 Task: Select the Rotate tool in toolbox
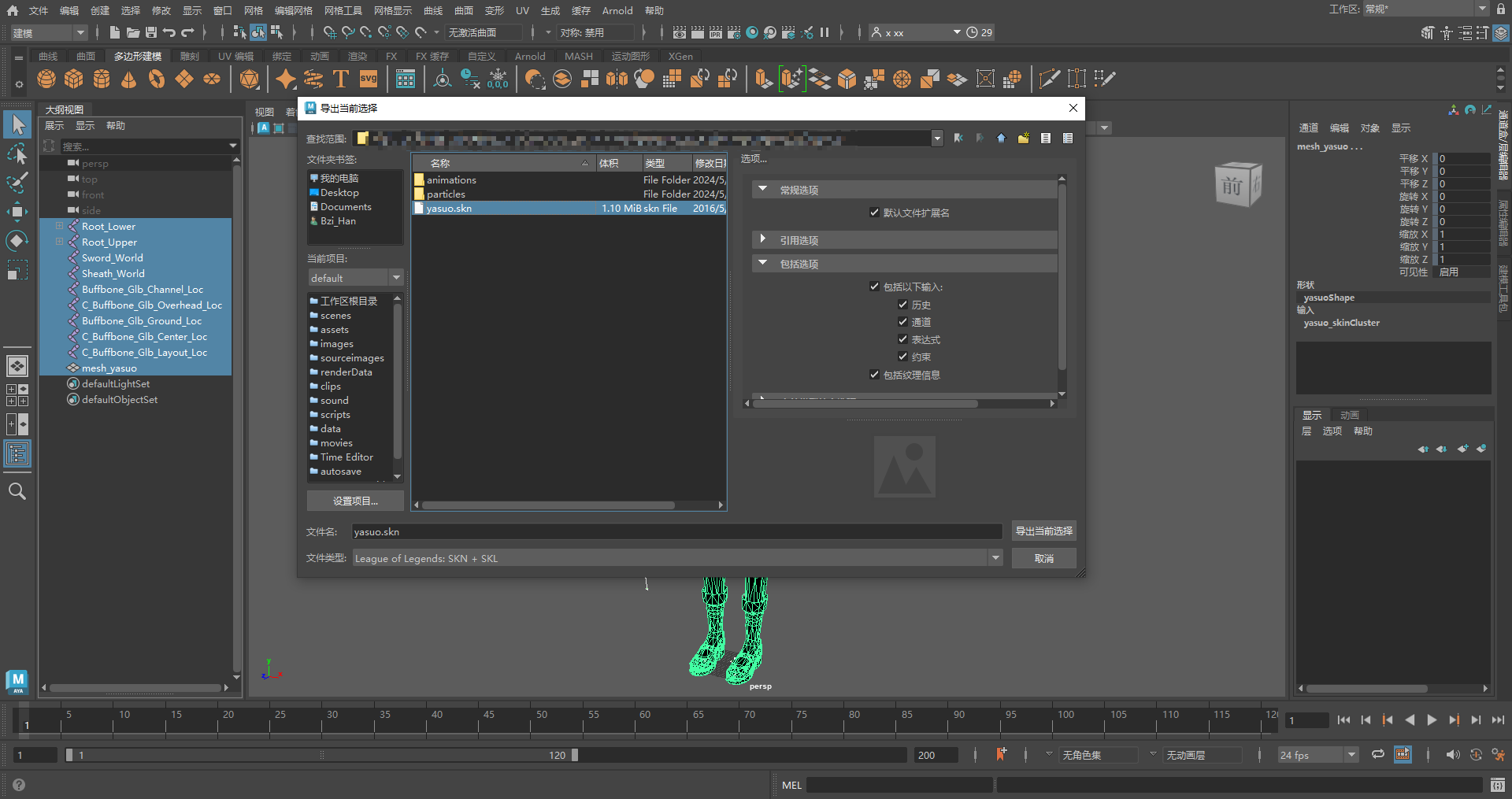coord(17,241)
